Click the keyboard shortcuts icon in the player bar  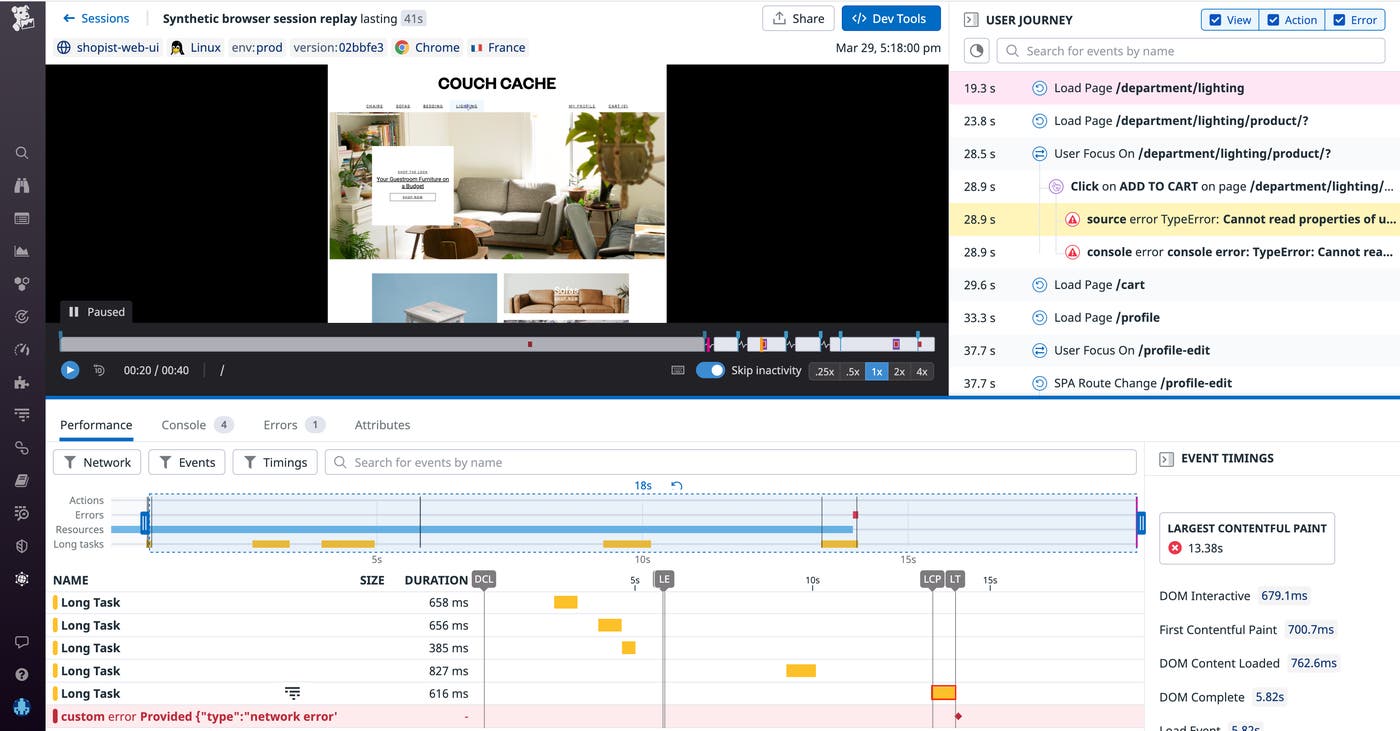[x=678, y=370]
